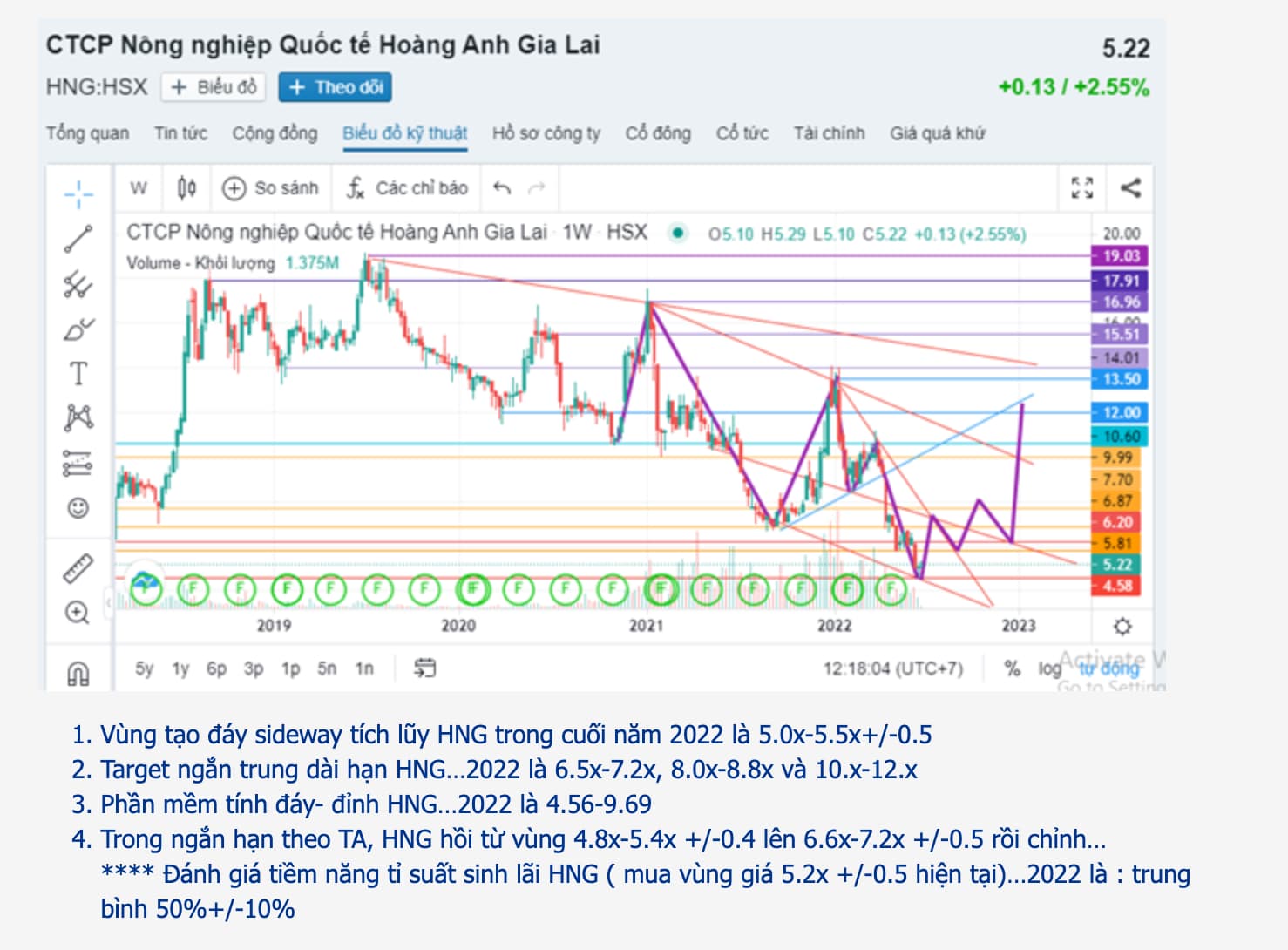The width and height of the screenshot is (1288, 950).
Task: Set chart range to 5y
Action: coord(145,668)
